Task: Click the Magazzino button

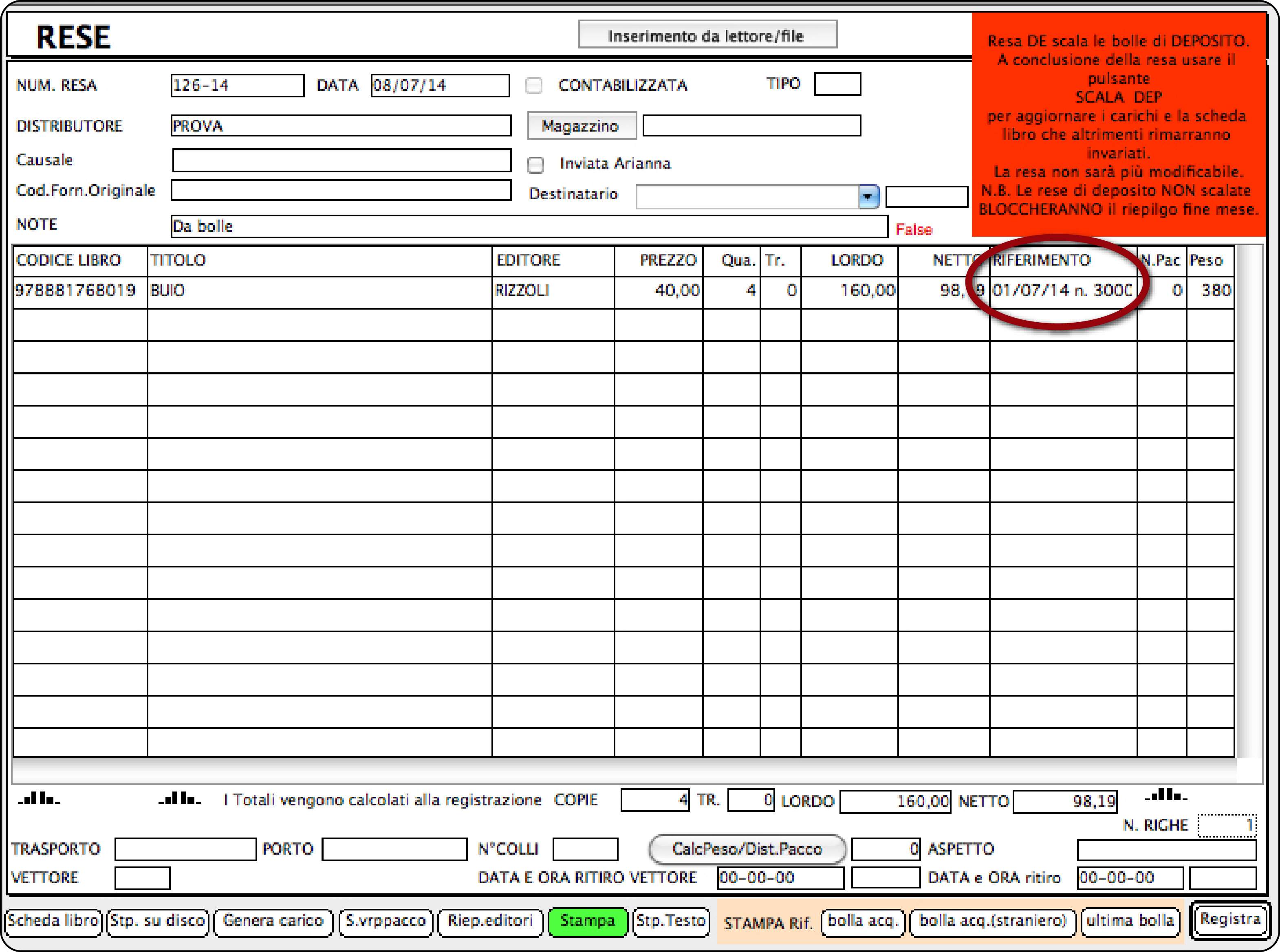Action: [582, 125]
